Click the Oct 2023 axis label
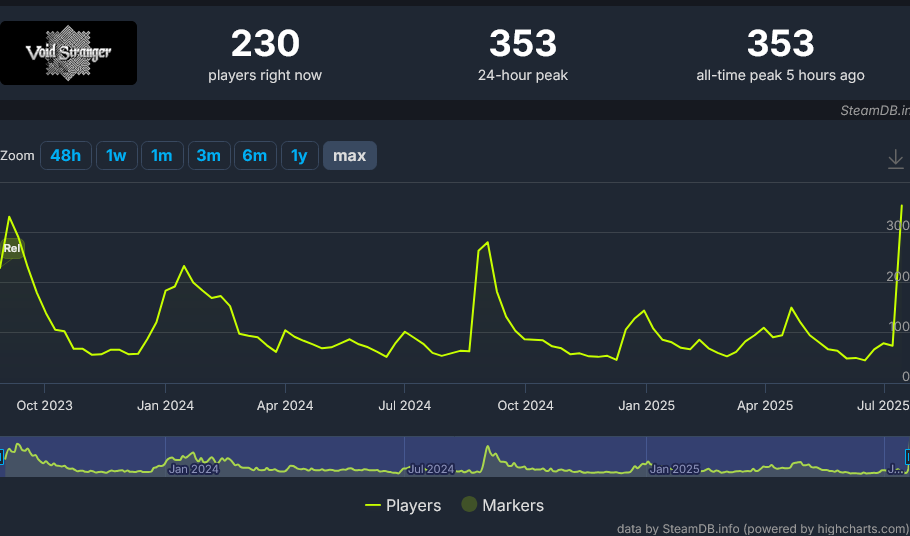The width and height of the screenshot is (910, 536). [45, 405]
